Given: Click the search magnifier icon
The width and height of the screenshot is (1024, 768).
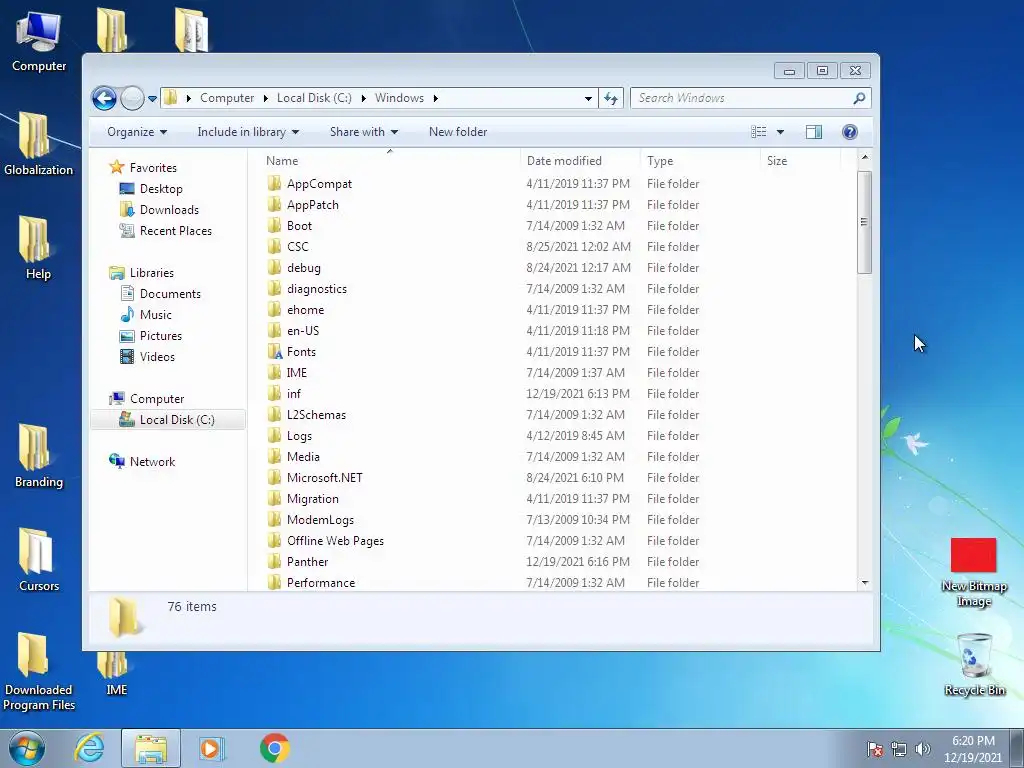Looking at the screenshot, I should click(x=859, y=98).
